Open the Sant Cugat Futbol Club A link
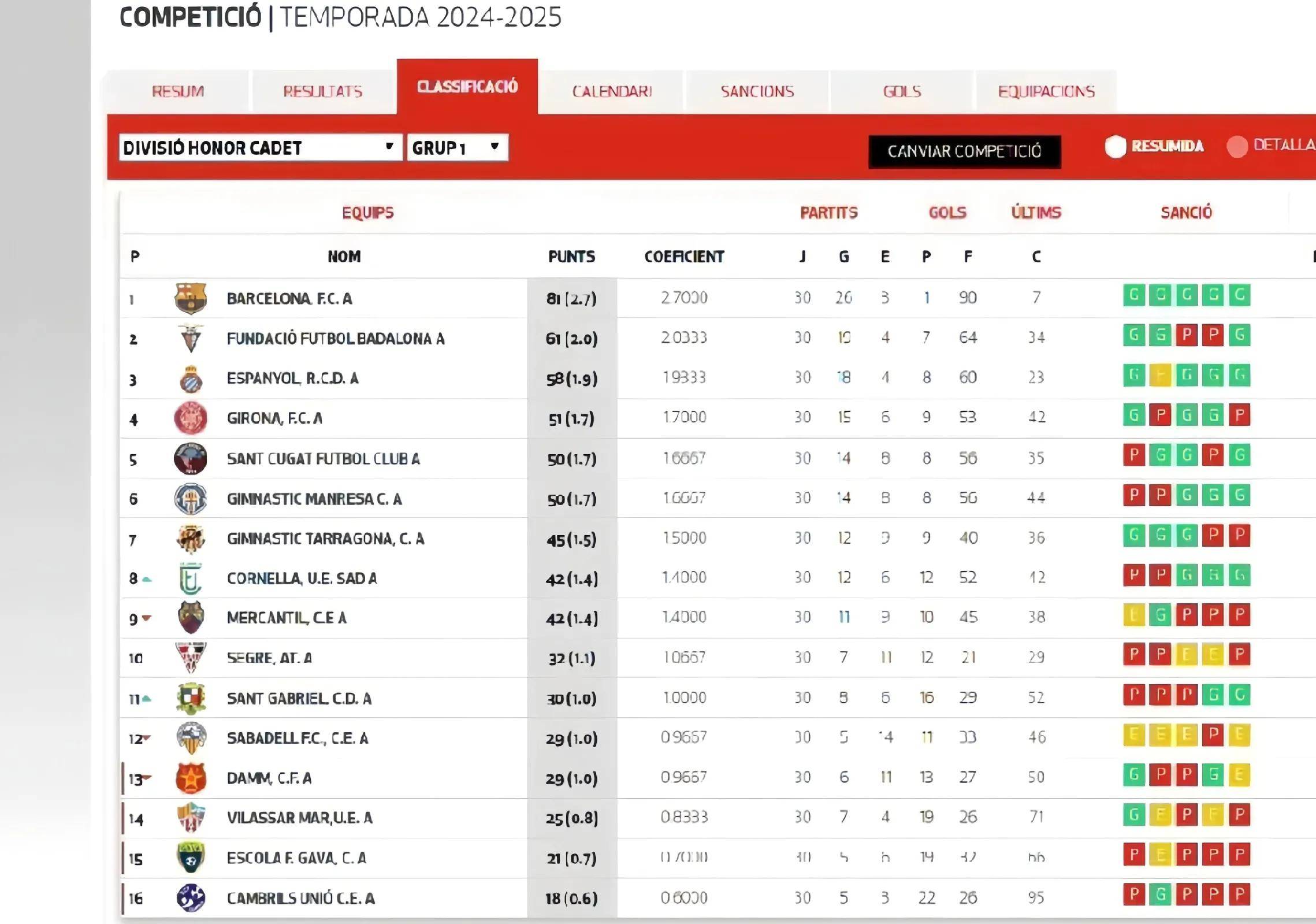Image resolution: width=1316 pixels, height=924 pixels. click(324, 459)
